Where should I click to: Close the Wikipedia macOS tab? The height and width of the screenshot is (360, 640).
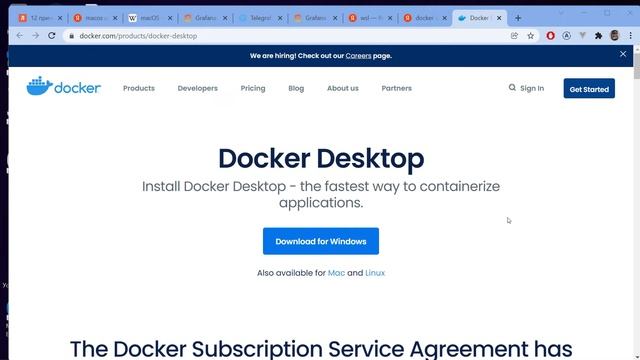click(x=170, y=18)
